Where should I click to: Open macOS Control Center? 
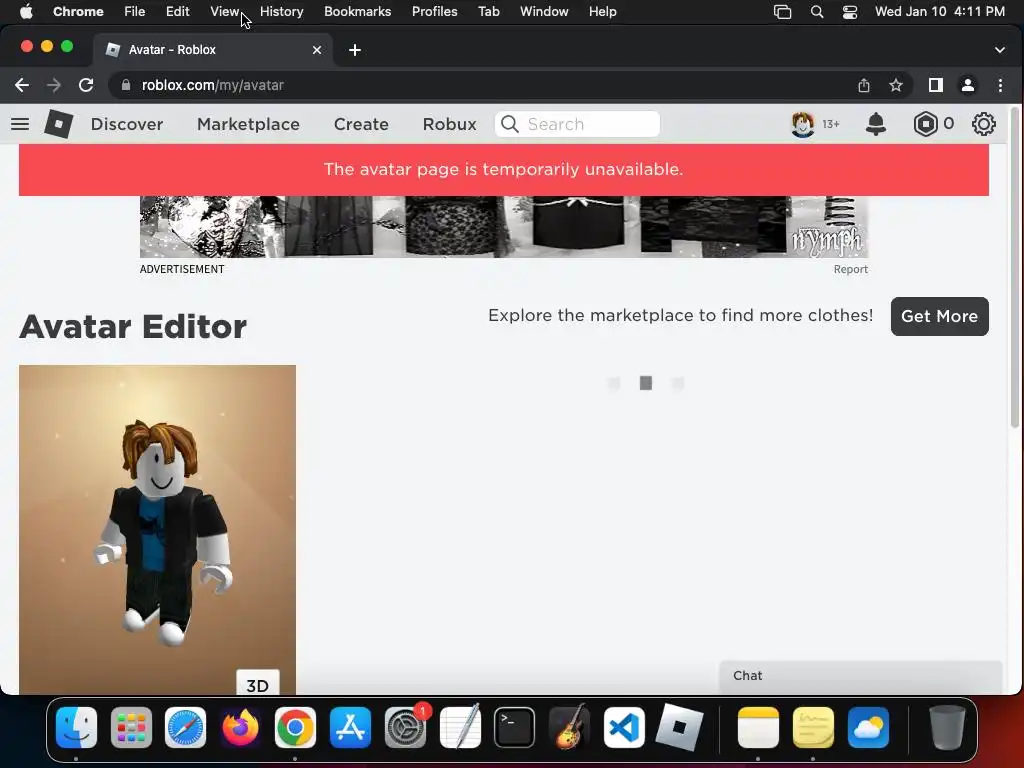point(850,12)
